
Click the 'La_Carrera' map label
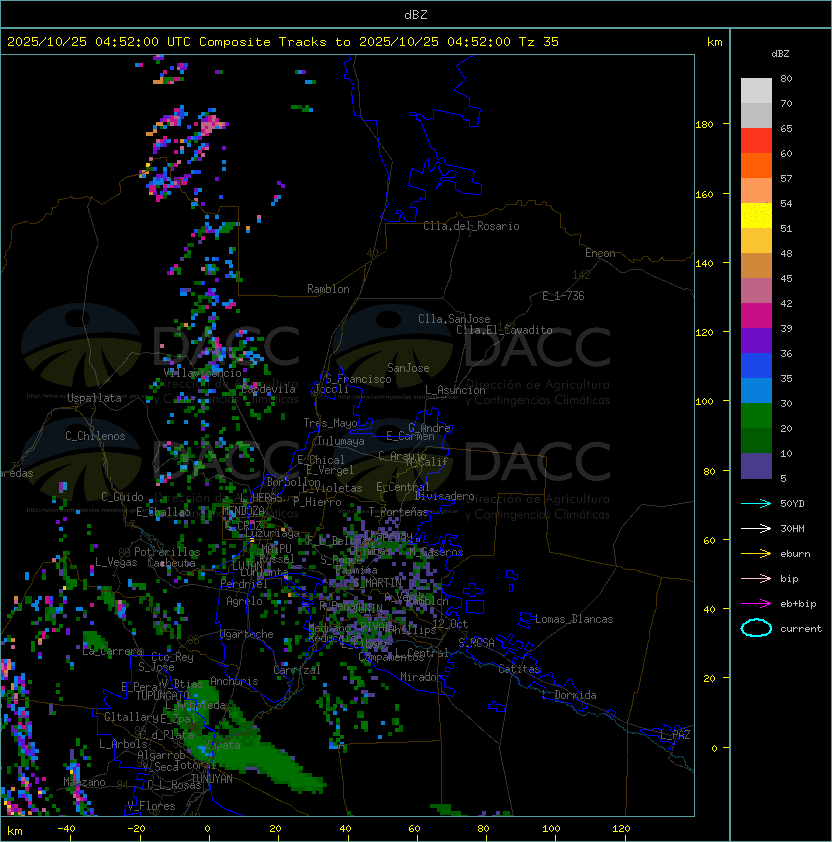pos(113,651)
